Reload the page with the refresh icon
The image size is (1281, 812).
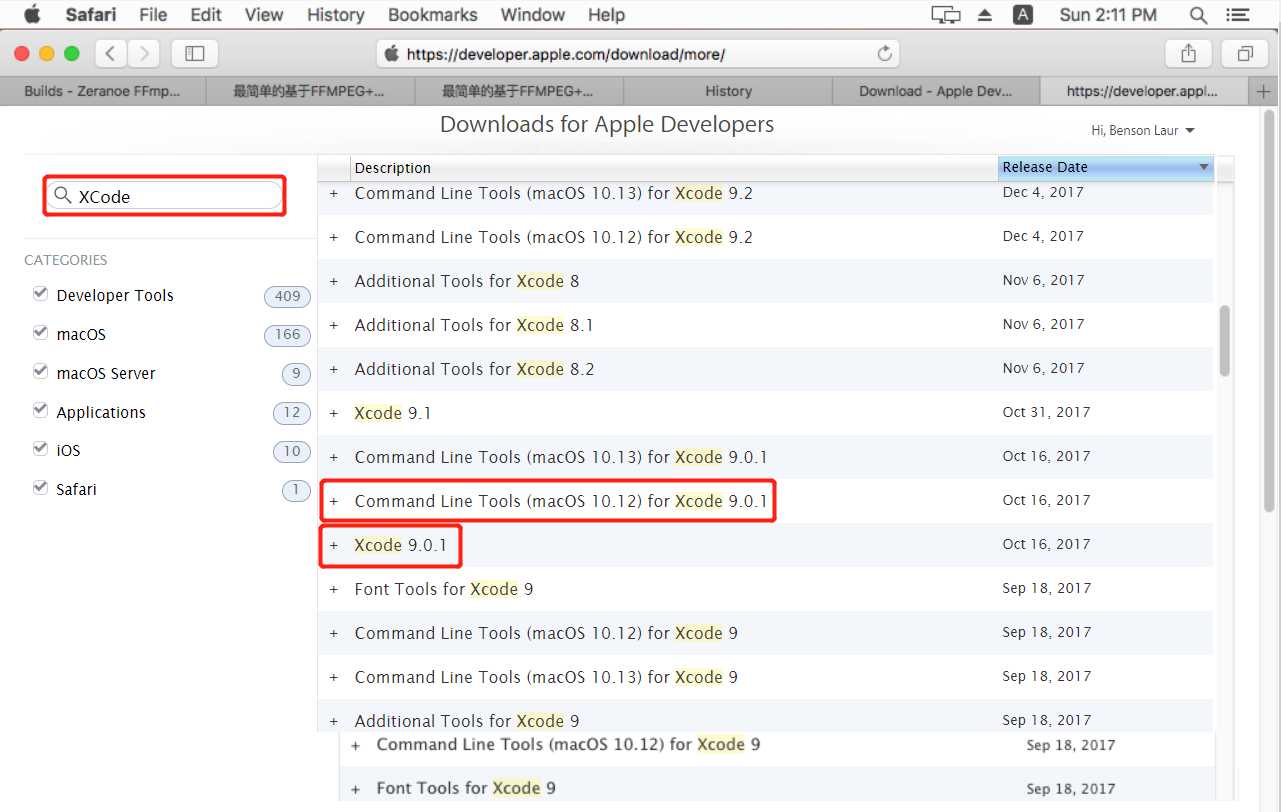[884, 54]
